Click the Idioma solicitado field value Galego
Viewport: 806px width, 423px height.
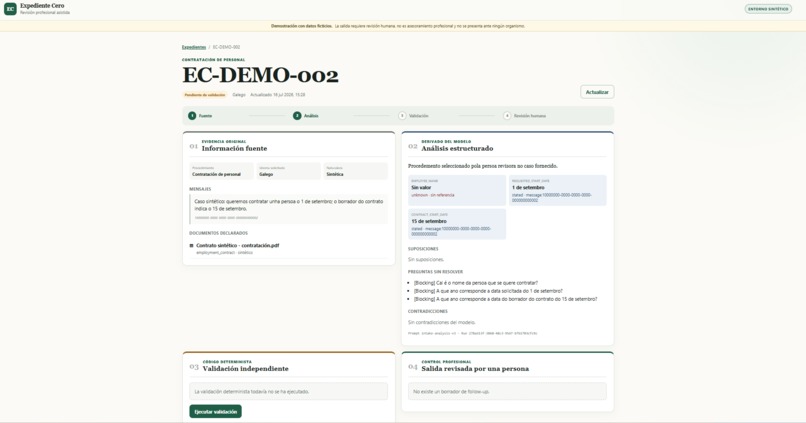(x=288, y=171)
